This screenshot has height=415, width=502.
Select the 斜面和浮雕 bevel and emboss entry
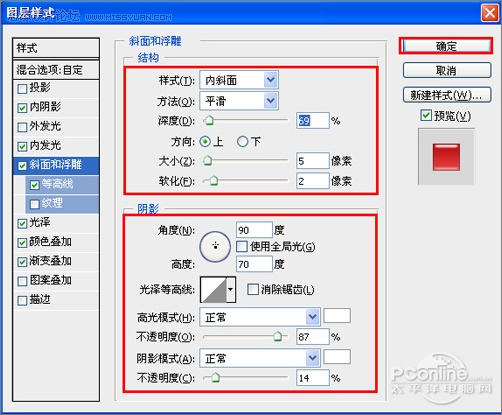(x=56, y=166)
